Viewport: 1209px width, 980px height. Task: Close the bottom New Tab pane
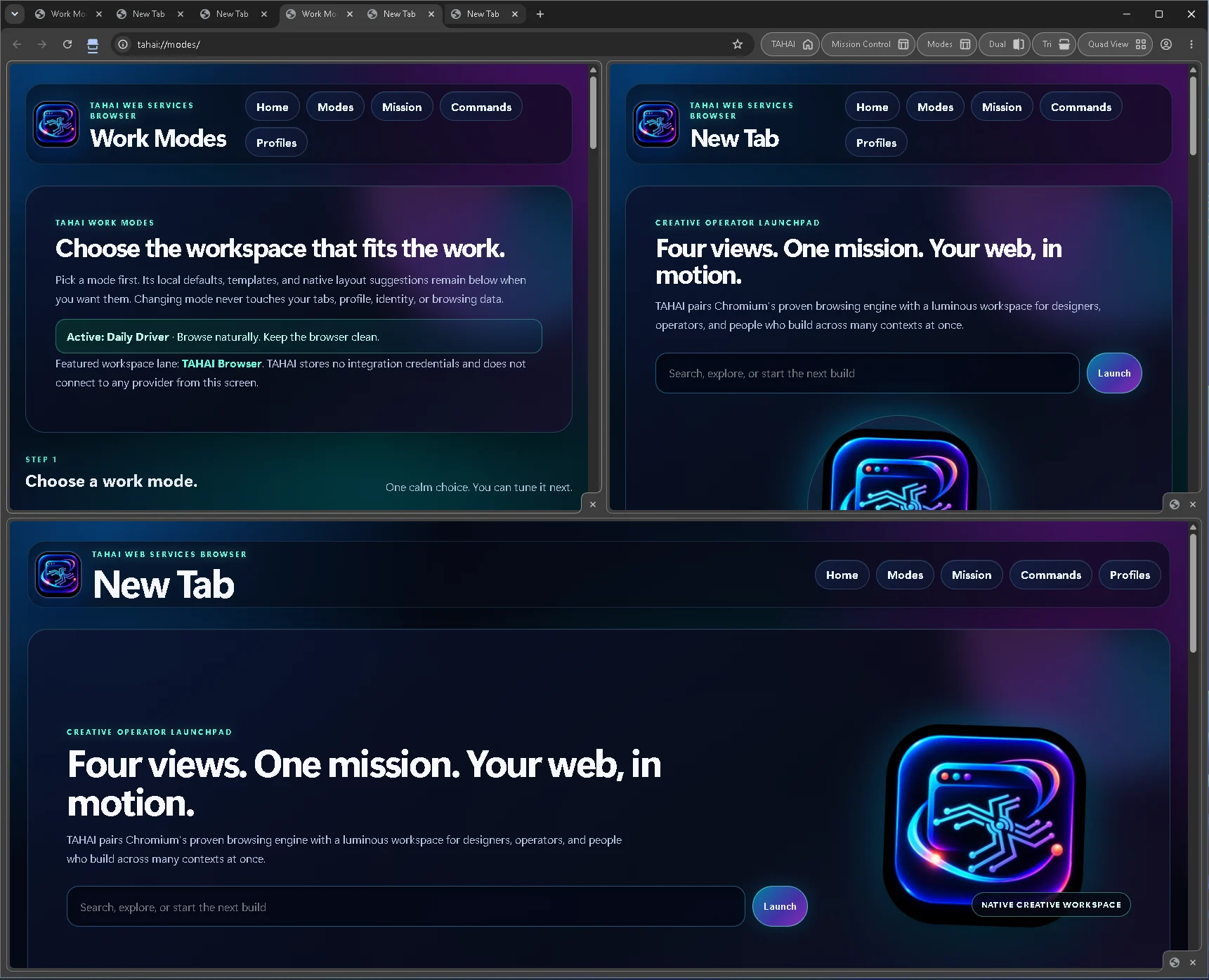[x=1193, y=962]
